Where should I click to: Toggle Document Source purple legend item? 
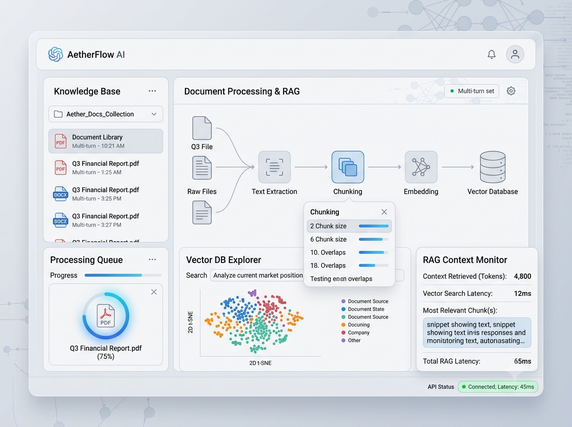click(x=364, y=301)
